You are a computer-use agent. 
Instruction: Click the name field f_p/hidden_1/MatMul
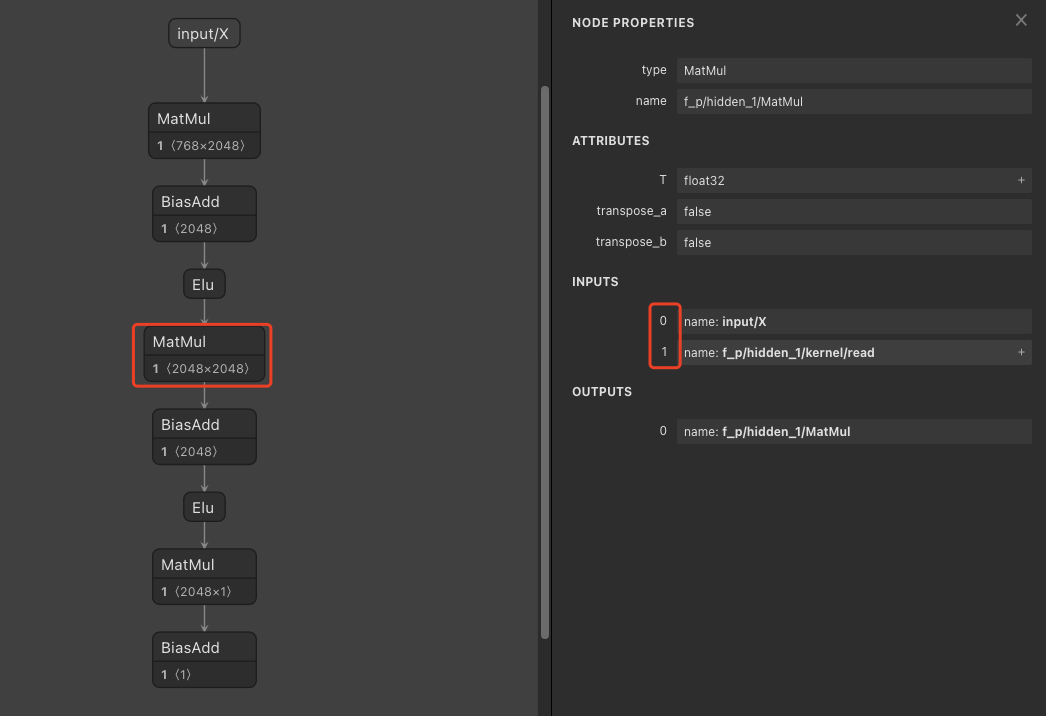pos(854,101)
